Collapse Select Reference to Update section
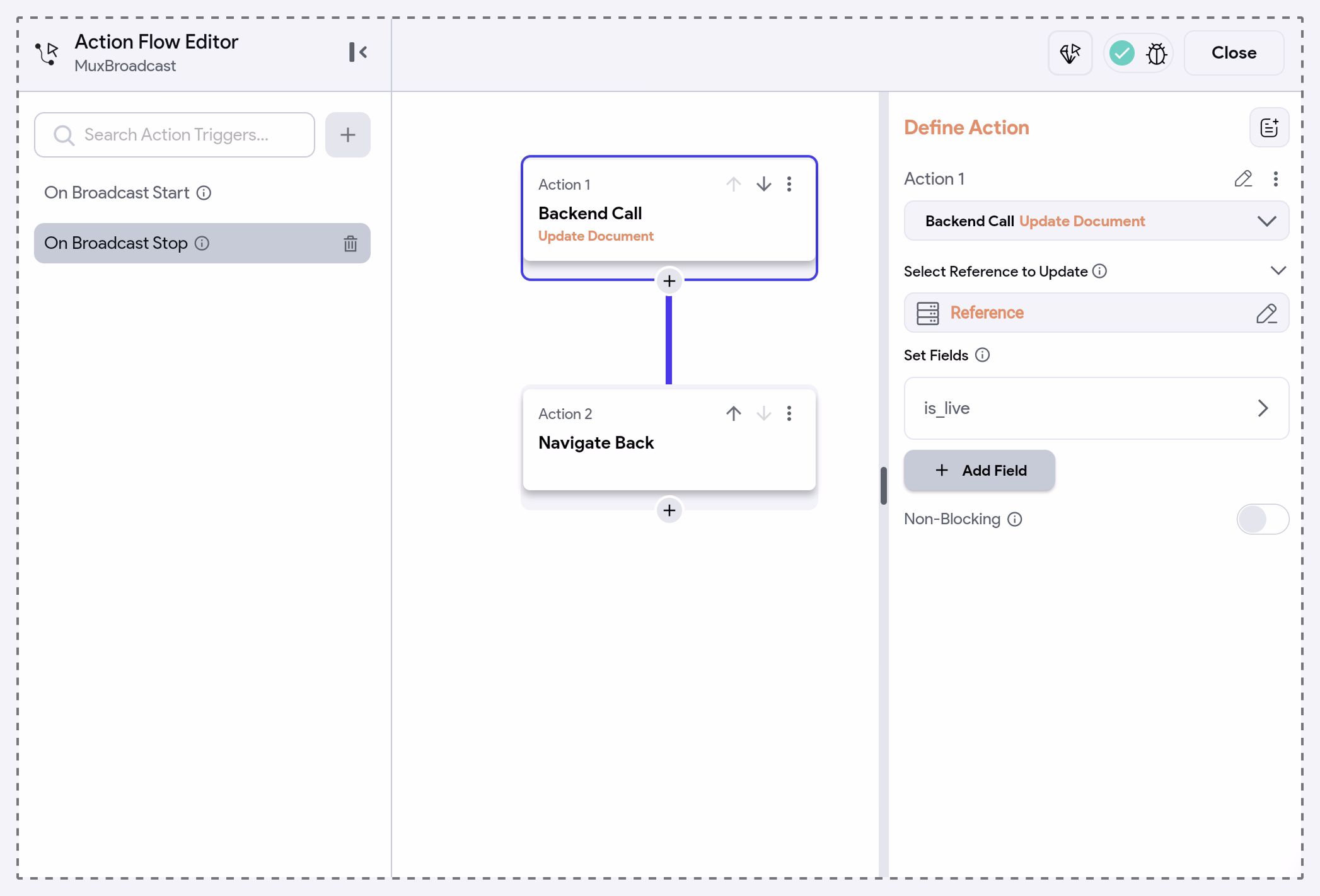 tap(1278, 271)
